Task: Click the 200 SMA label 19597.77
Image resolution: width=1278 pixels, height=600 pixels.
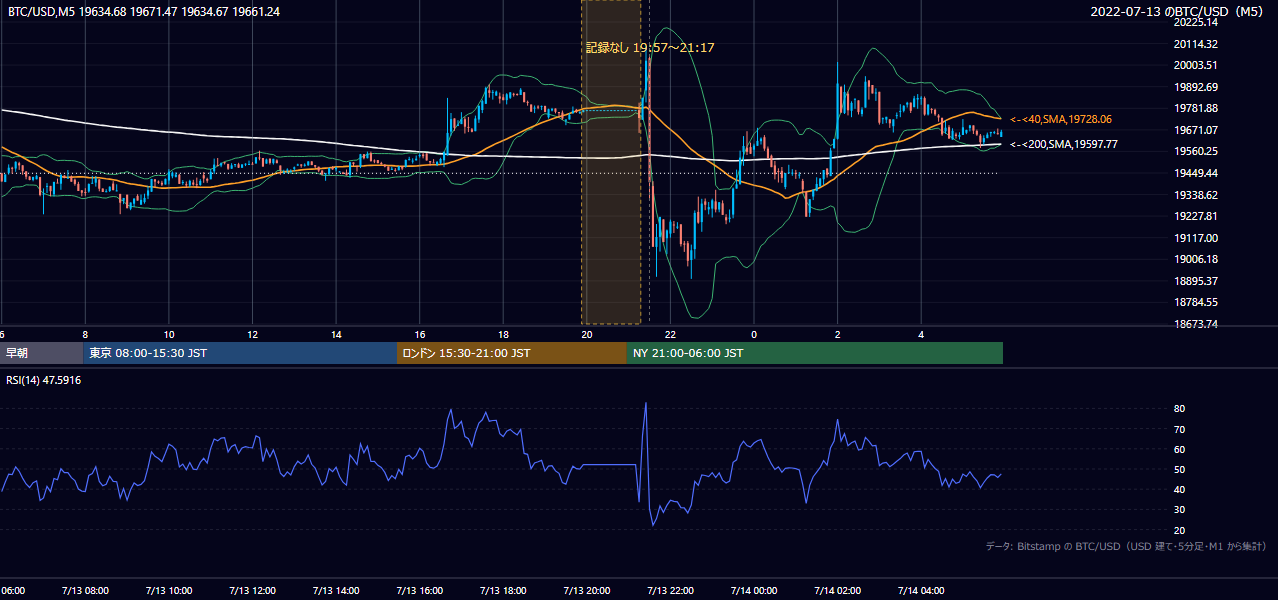Action: [x=1064, y=144]
